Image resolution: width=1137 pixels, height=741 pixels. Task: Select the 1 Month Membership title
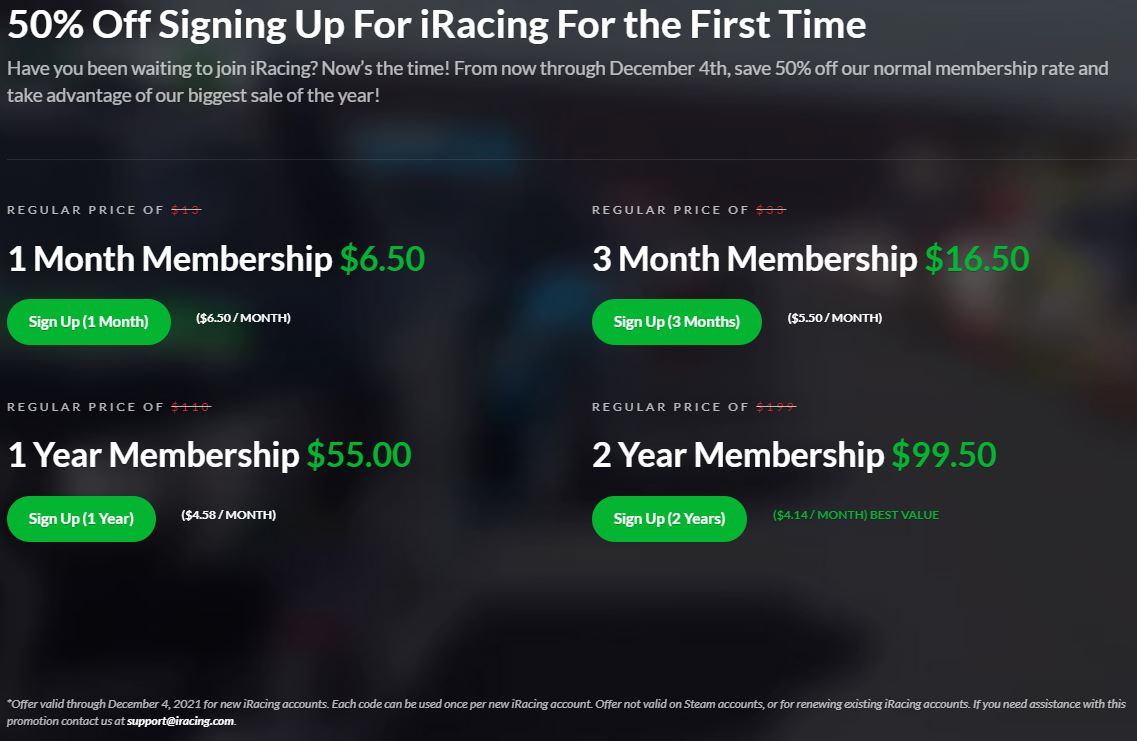[170, 260]
